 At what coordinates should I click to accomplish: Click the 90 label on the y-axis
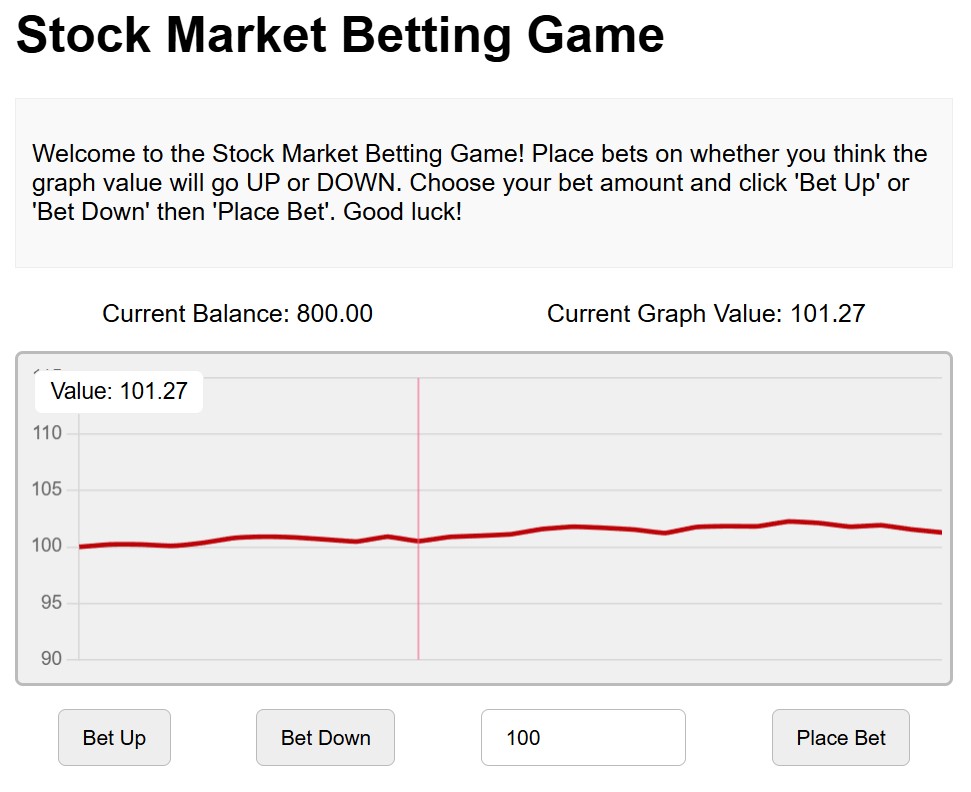pyautogui.click(x=49, y=658)
